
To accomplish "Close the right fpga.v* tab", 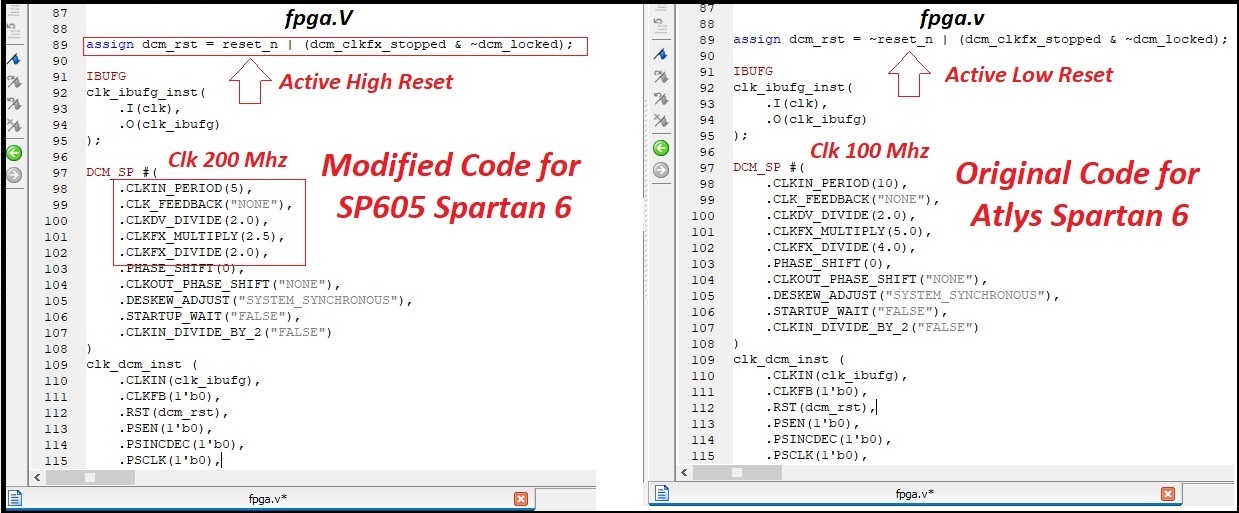I will pos(1167,494).
